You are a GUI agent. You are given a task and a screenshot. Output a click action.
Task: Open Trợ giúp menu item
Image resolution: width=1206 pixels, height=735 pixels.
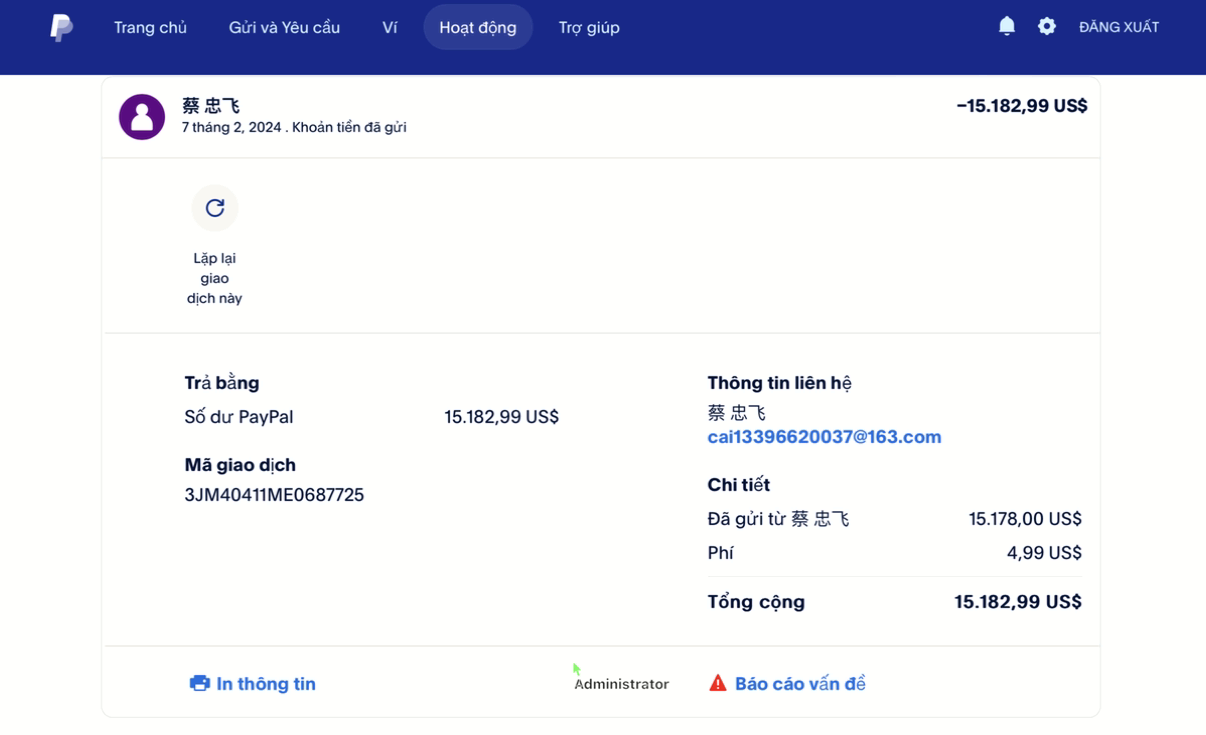click(x=589, y=27)
